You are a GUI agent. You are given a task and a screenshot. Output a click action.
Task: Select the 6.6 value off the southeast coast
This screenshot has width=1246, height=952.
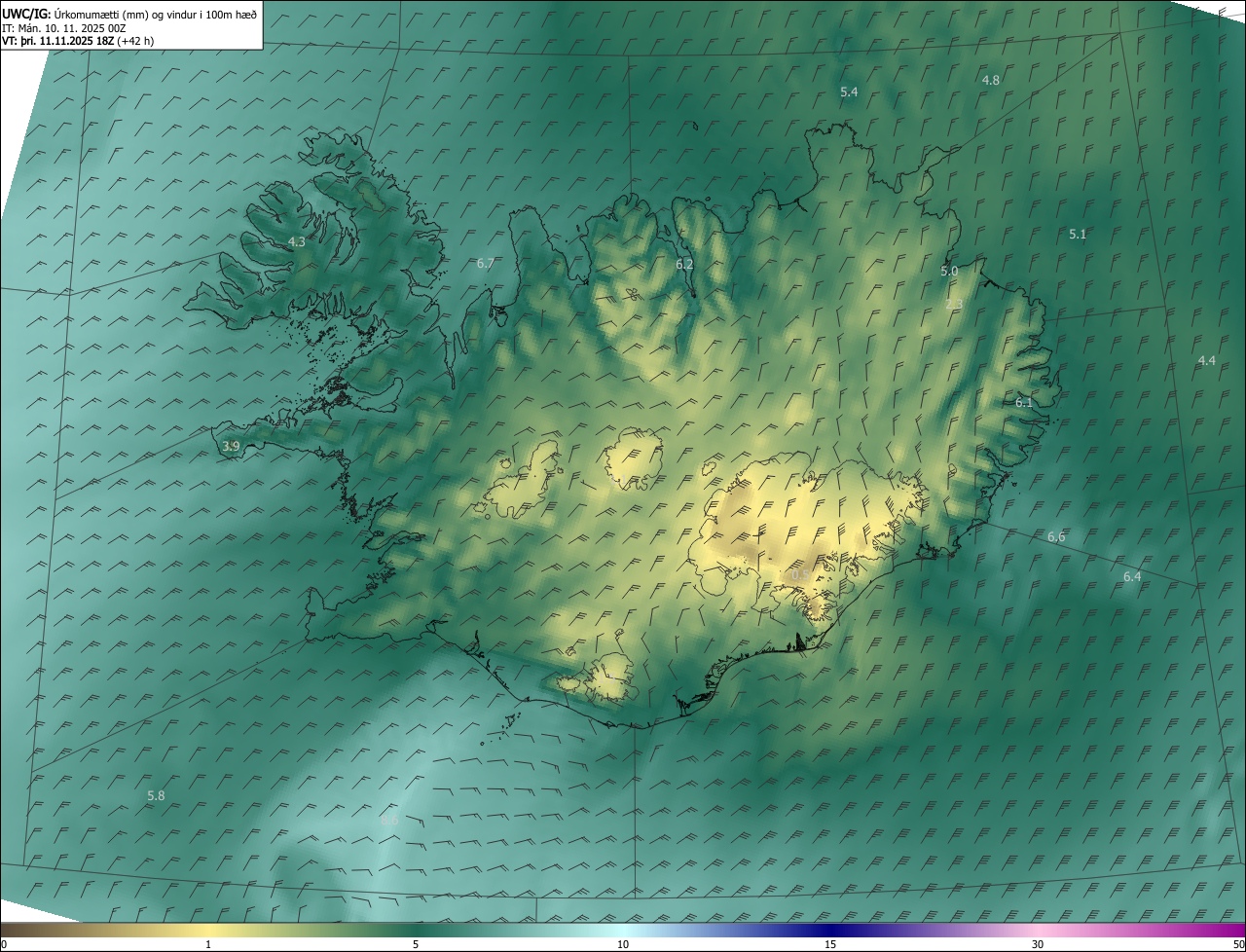[x=1056, y=536]
